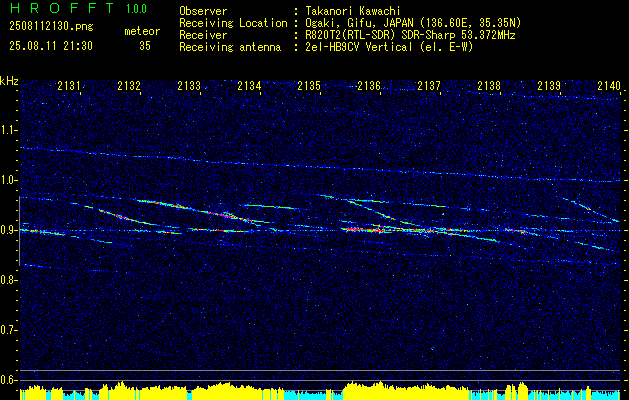Click receiver R820T2(RTL-SDR) SDR-Sharp value

(410, 35)
